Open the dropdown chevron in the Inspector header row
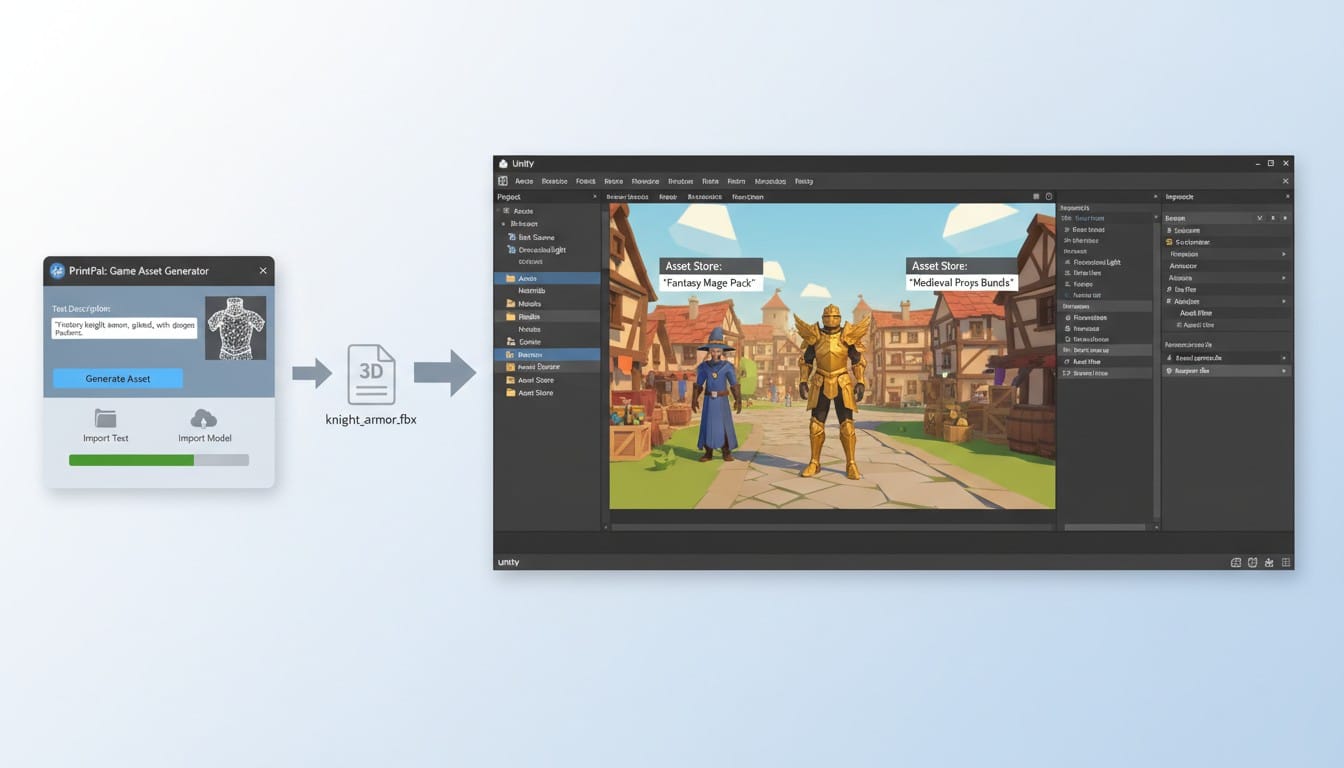The image size is (1344, 768). tap(1260, 218)
